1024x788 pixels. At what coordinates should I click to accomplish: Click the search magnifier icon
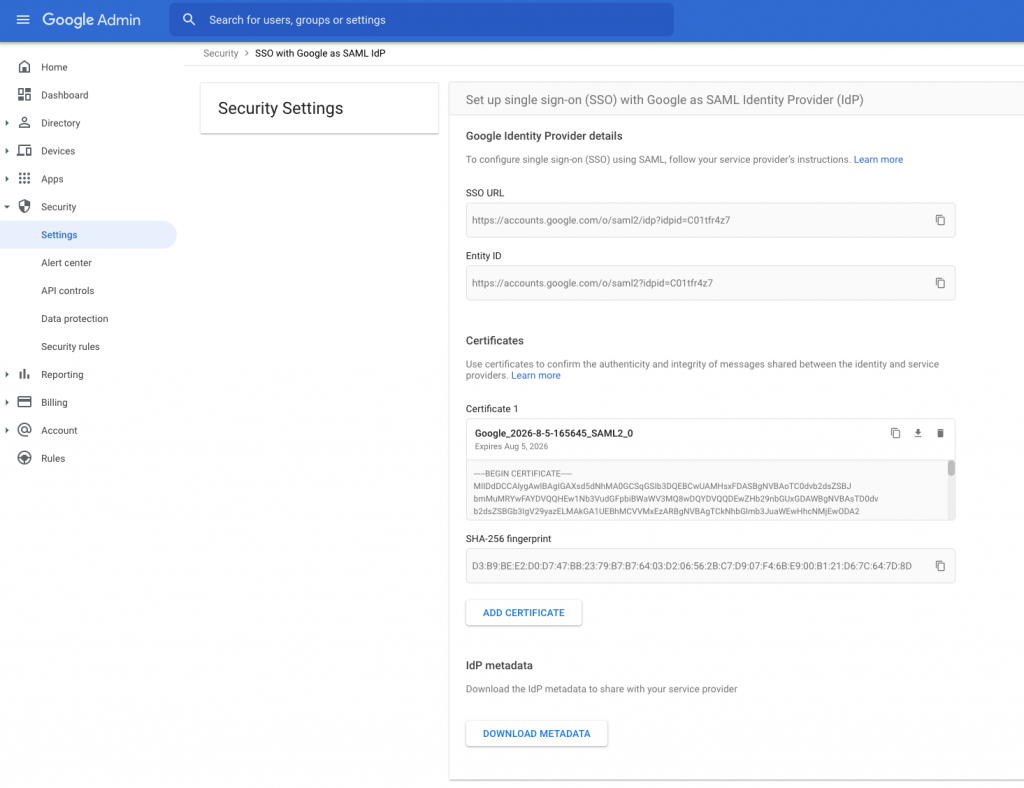click(189, 19)
